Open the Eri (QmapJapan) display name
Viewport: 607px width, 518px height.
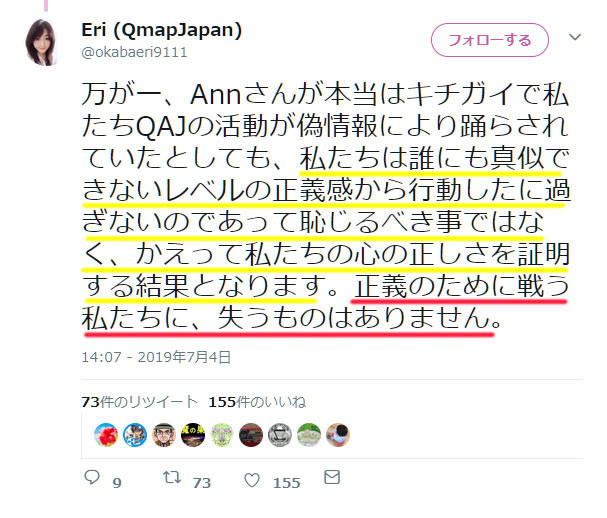pyautogui.click(x=161, y=30)
